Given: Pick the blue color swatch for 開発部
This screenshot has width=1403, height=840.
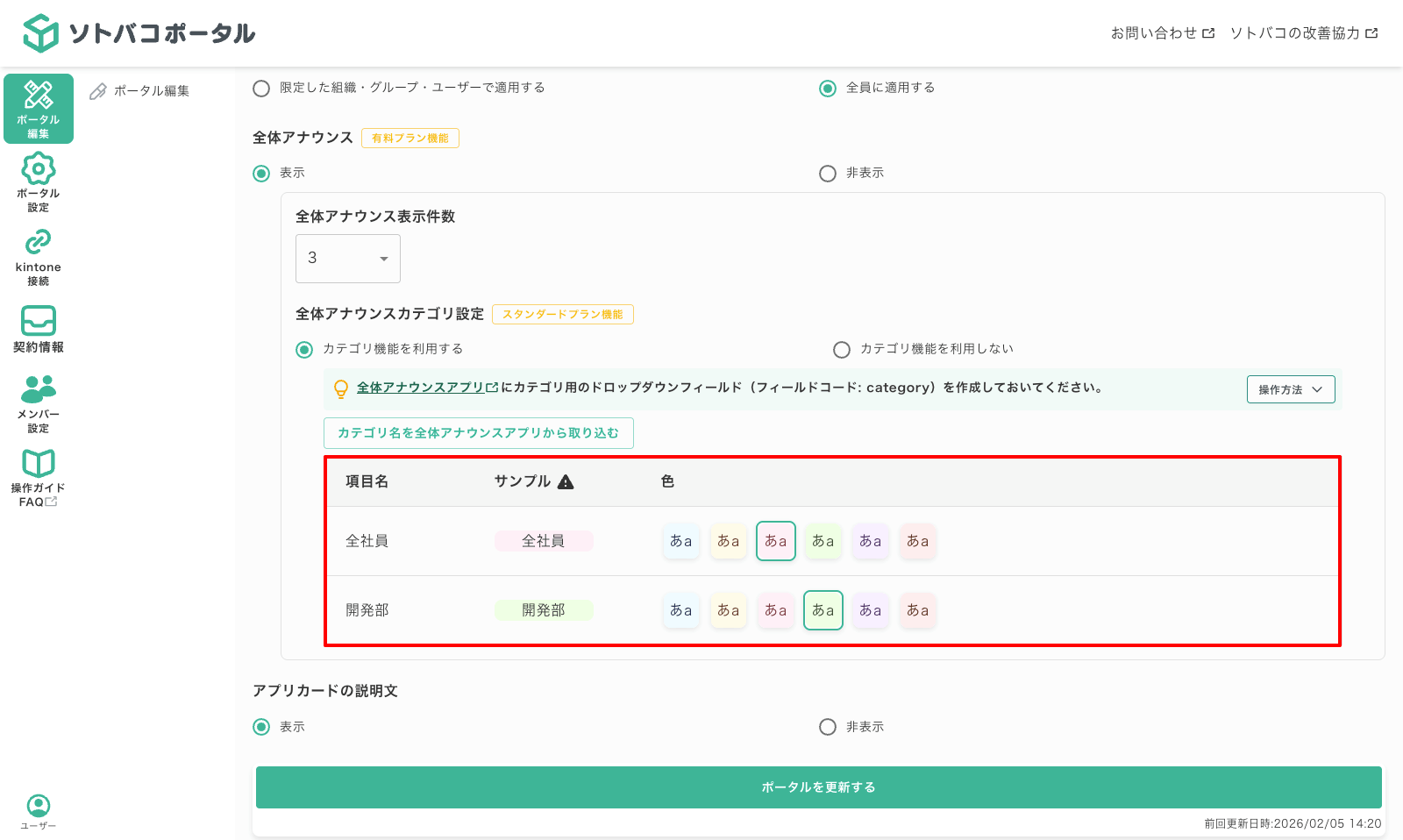Looking at the screenshot, I should point(680,610).
